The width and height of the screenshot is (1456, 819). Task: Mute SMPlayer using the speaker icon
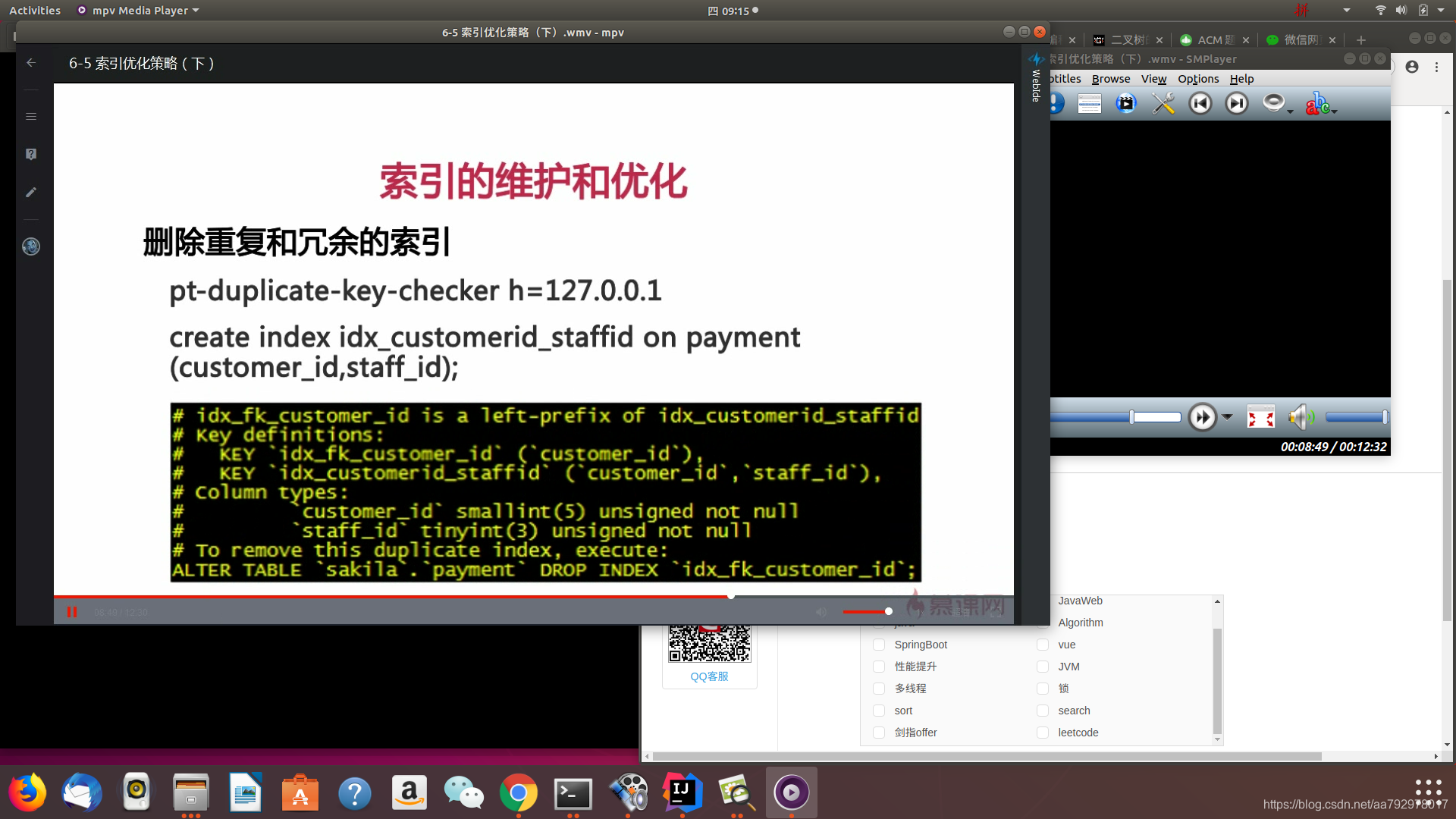pyautogui.click(x=1300, y=417)
